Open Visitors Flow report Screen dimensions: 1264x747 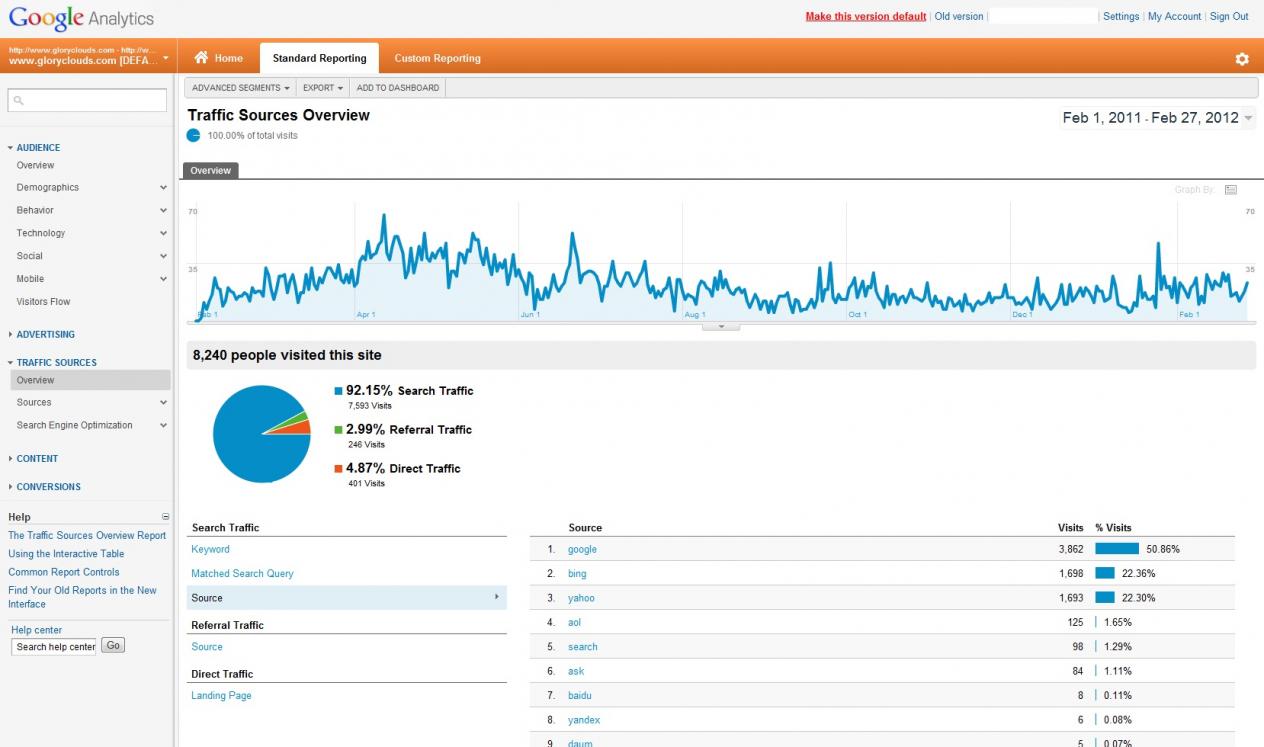(43, 302)
